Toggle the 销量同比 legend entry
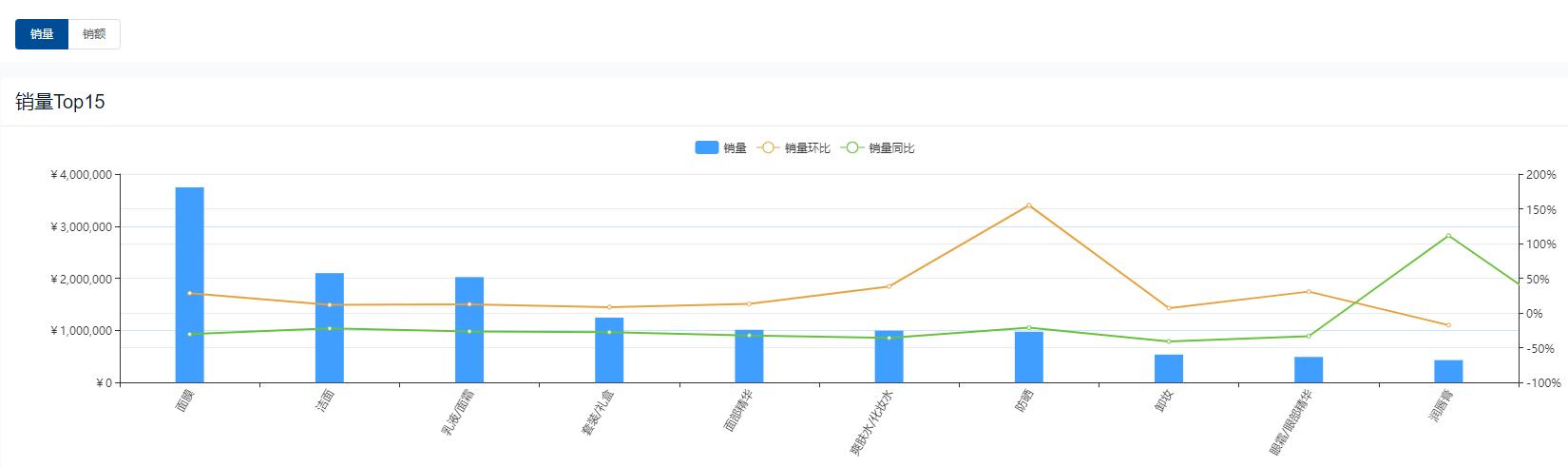Image resolution: width=1568 pixels, height=467 pixels. click(879, 148)
